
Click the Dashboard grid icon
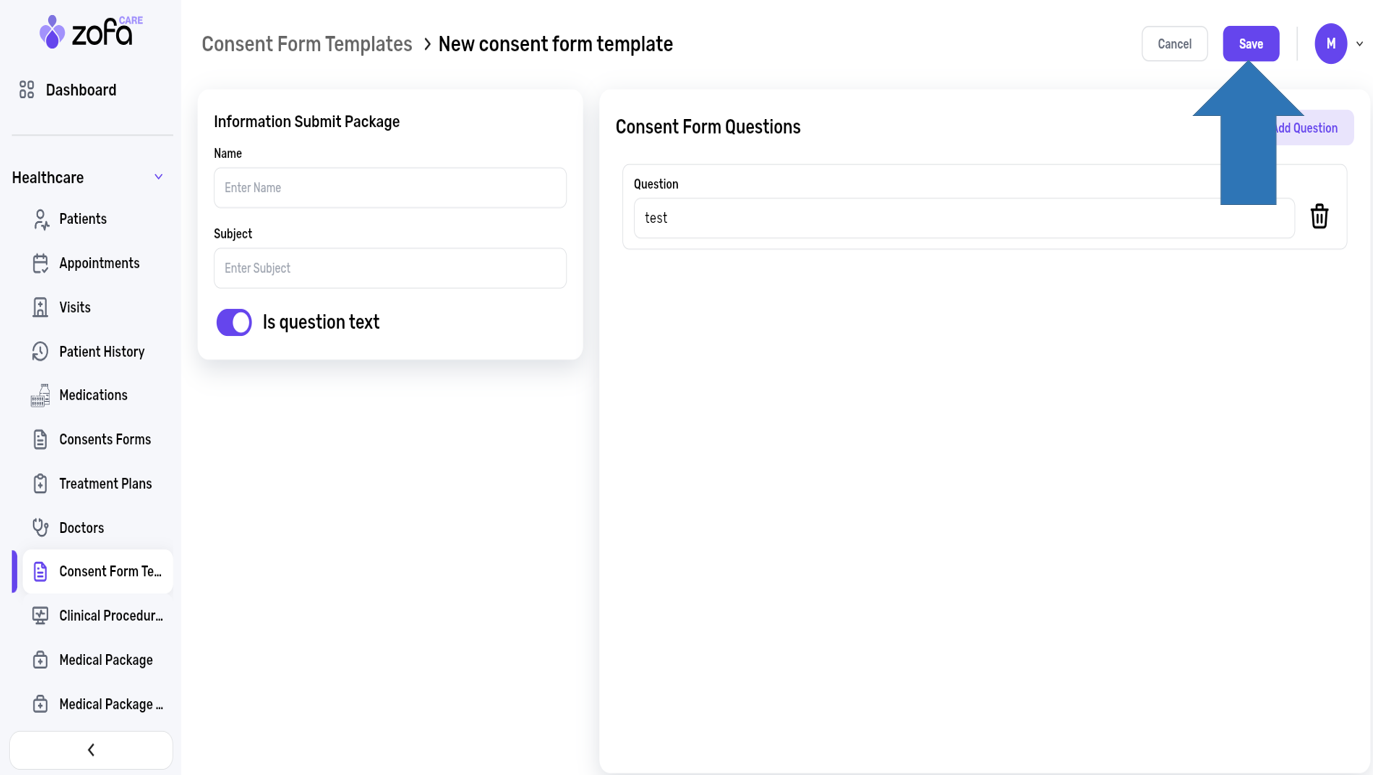click(27, 90)
